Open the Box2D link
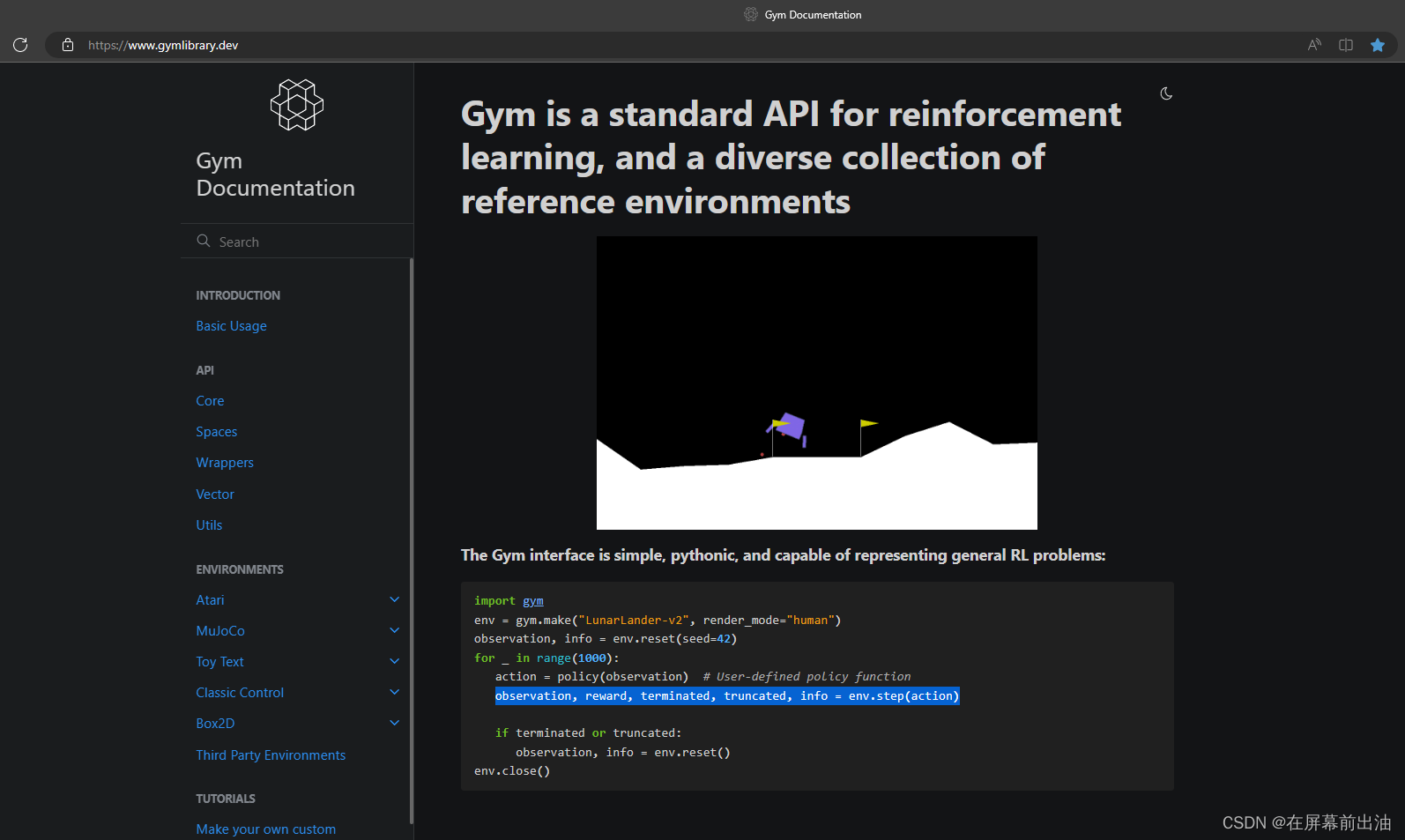 [215, 724]
